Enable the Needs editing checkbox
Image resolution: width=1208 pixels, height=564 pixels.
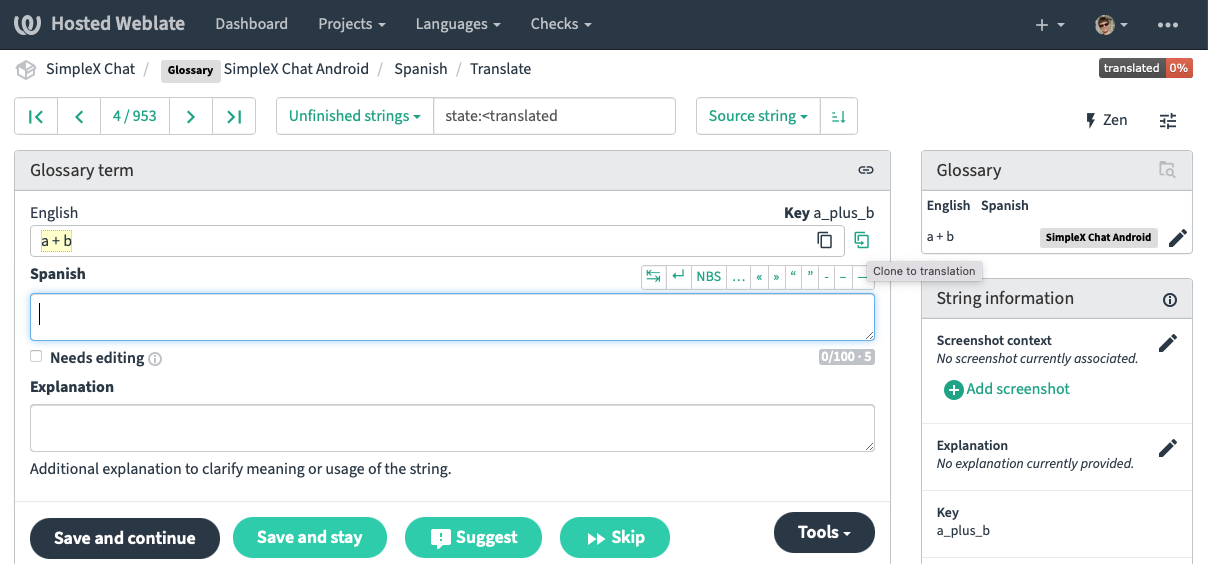click(36, 356)
